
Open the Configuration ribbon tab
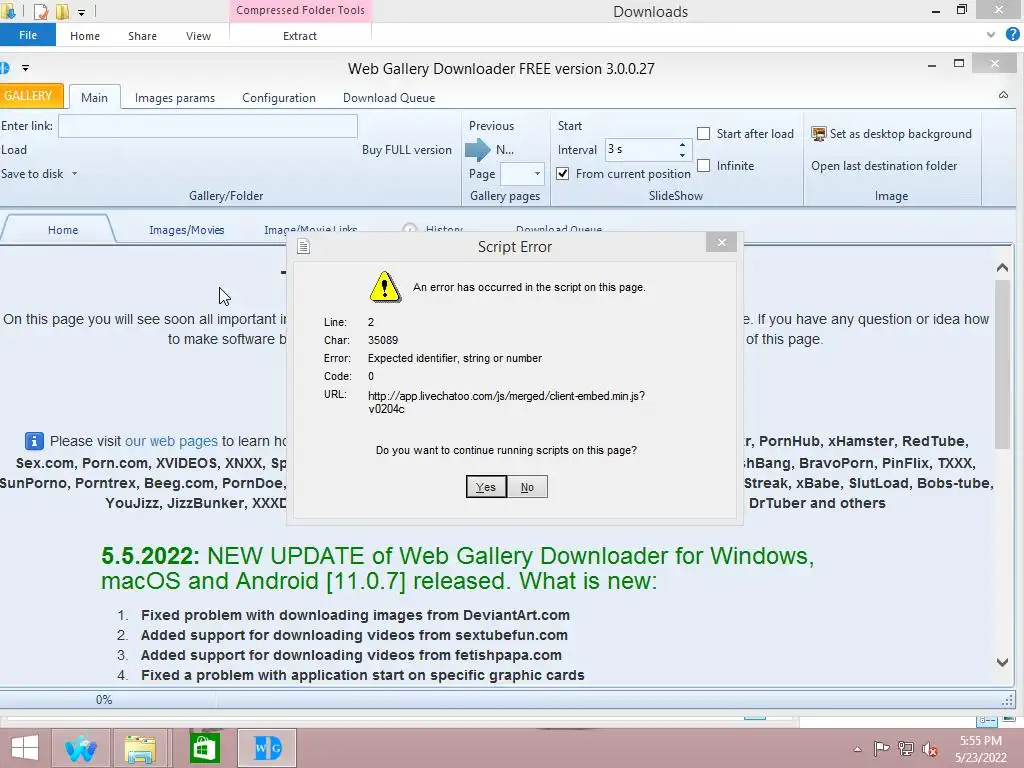[x=279, y=98]
